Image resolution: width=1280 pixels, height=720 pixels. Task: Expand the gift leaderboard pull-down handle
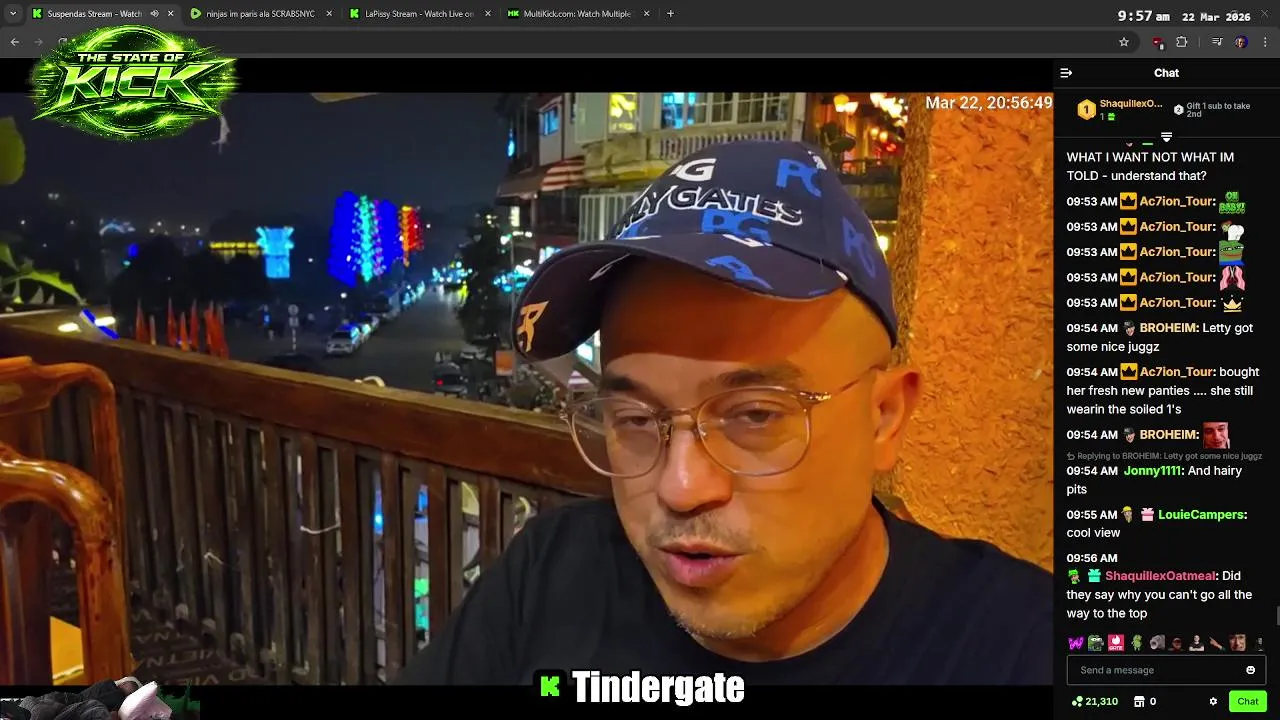click(x=1166, y=136)
